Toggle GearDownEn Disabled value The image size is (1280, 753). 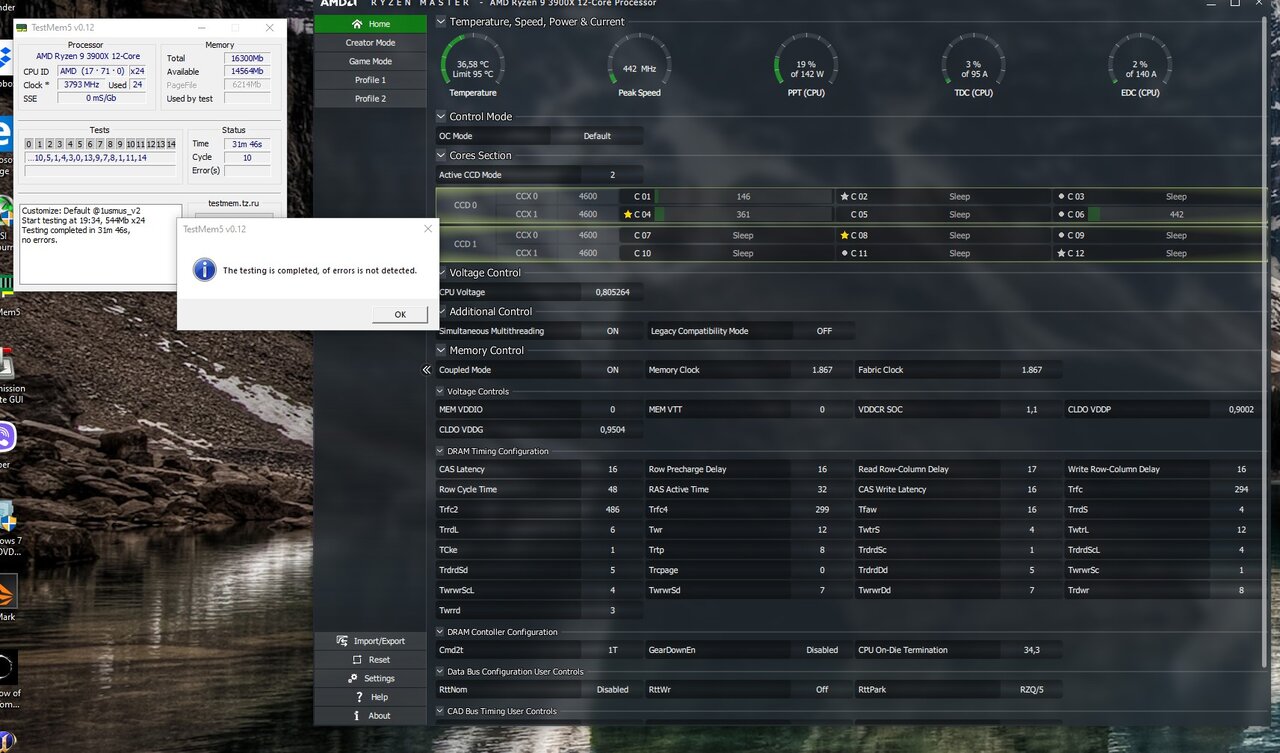point(822,650)
